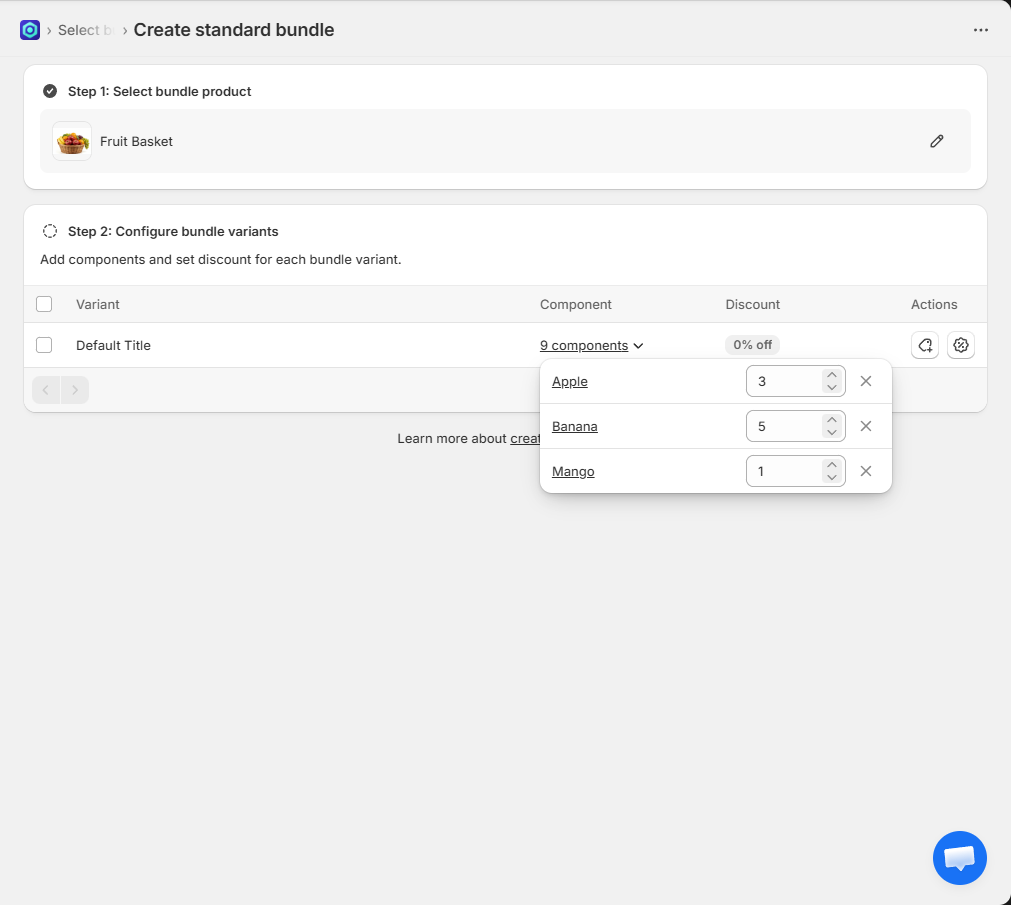This screenshot has width=1011, height=905.
Task: Toggle the select-all variants header checkbox
Action: [x=44, y=304]
